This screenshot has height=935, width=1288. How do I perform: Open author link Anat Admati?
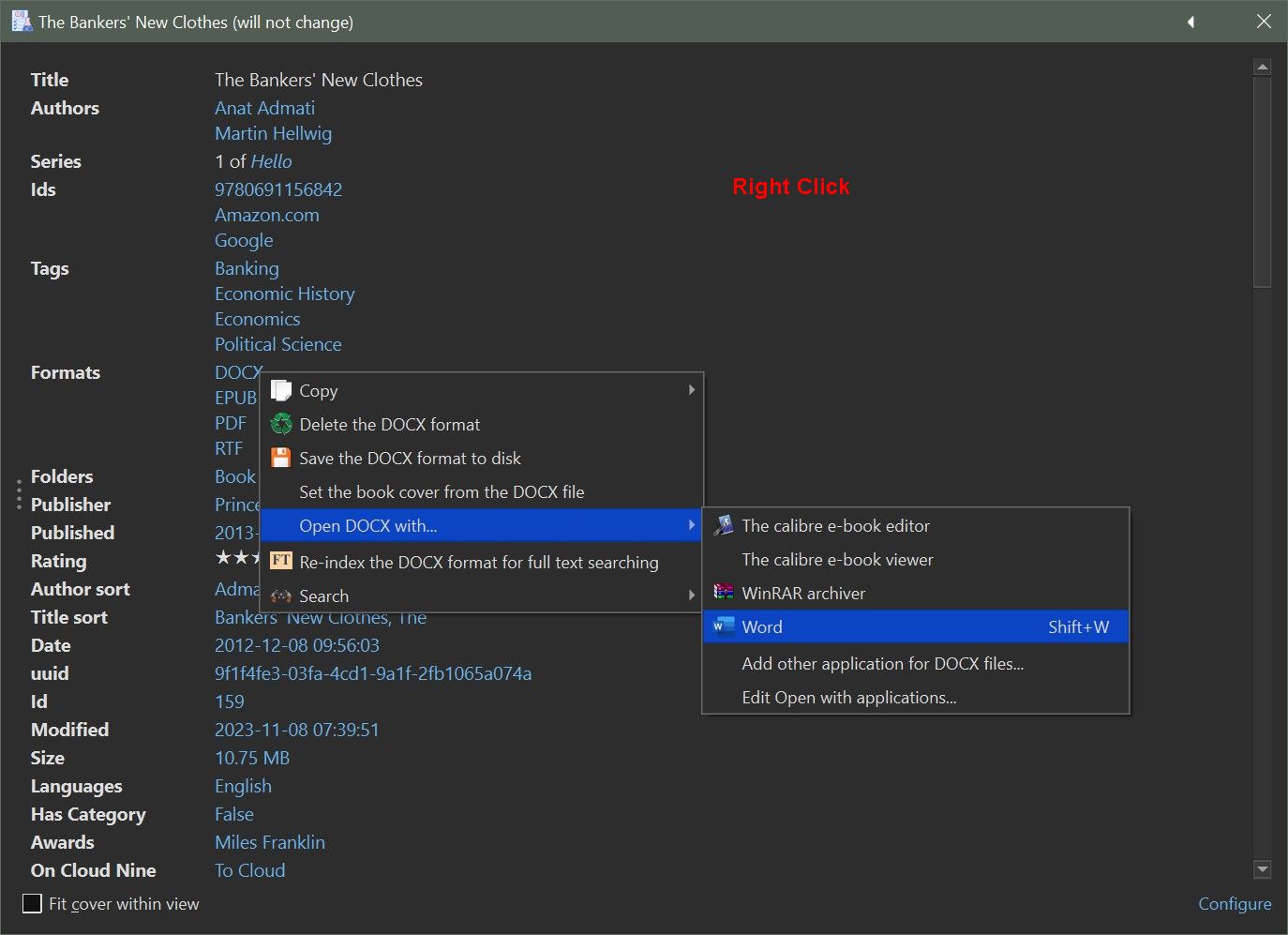pyautogui.click(x=264, y=108)
